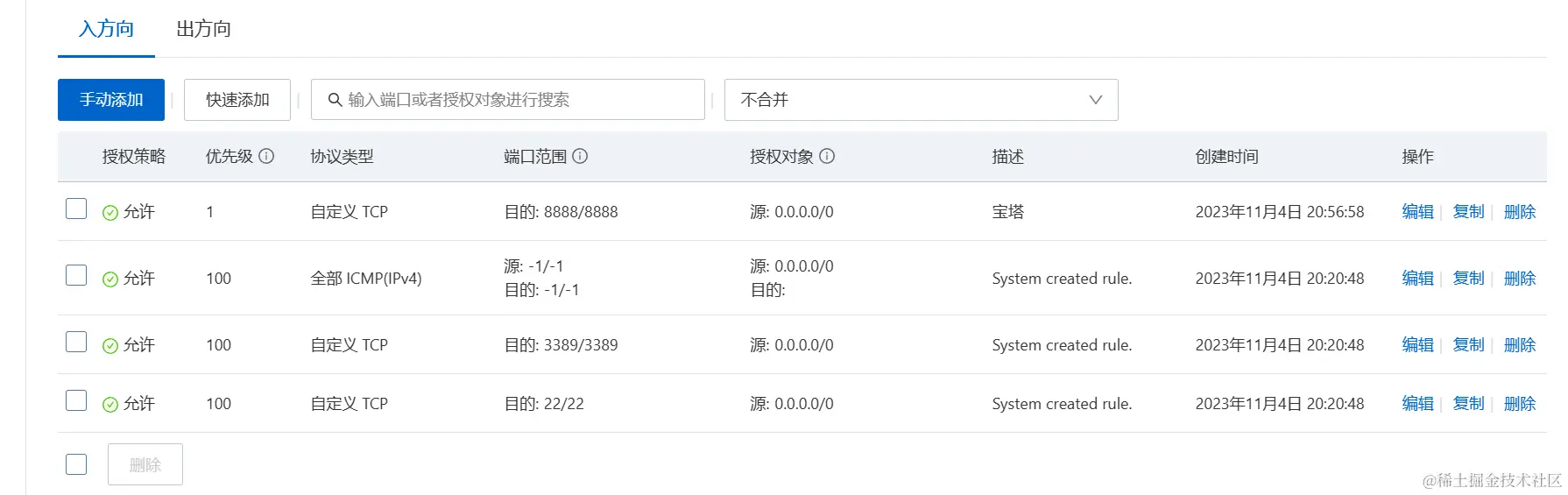Click the info icon next to 授权对象
Screen dimensions: 1568x495
[x=827, y=156]
